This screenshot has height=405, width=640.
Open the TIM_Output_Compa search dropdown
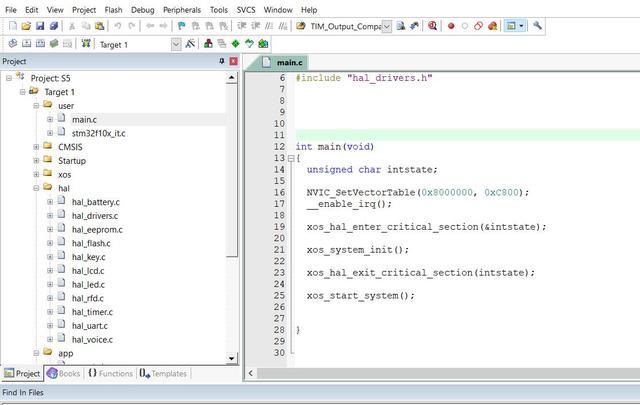coord(387,27)
